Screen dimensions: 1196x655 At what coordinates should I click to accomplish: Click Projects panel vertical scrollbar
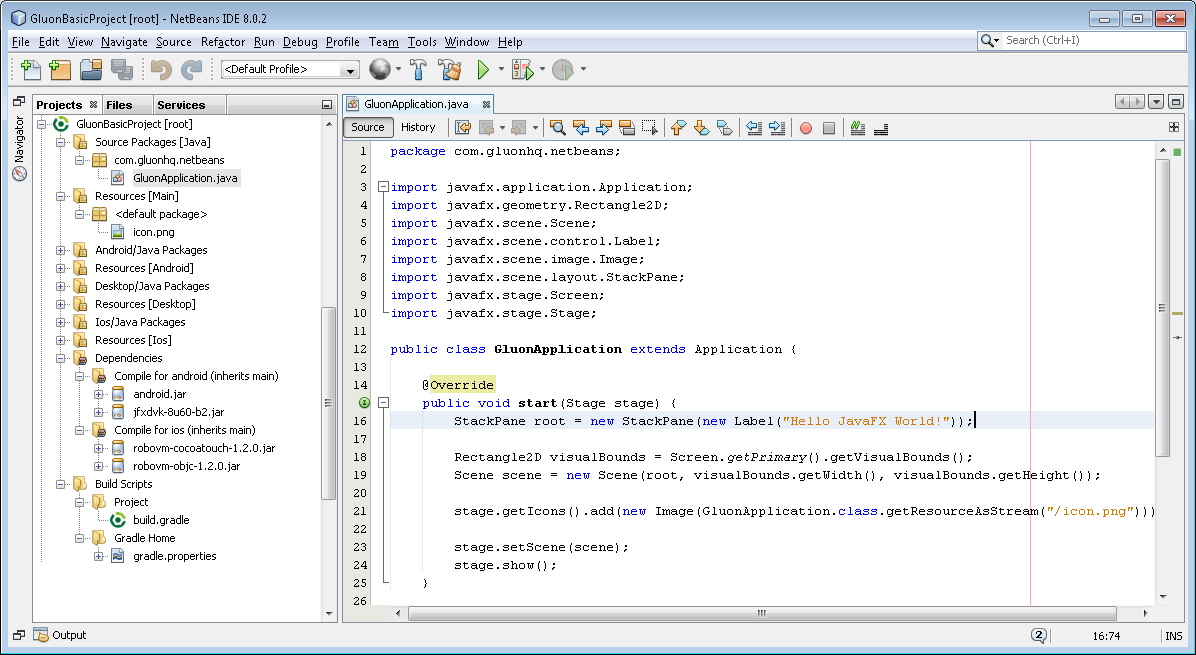pos(329,403)
